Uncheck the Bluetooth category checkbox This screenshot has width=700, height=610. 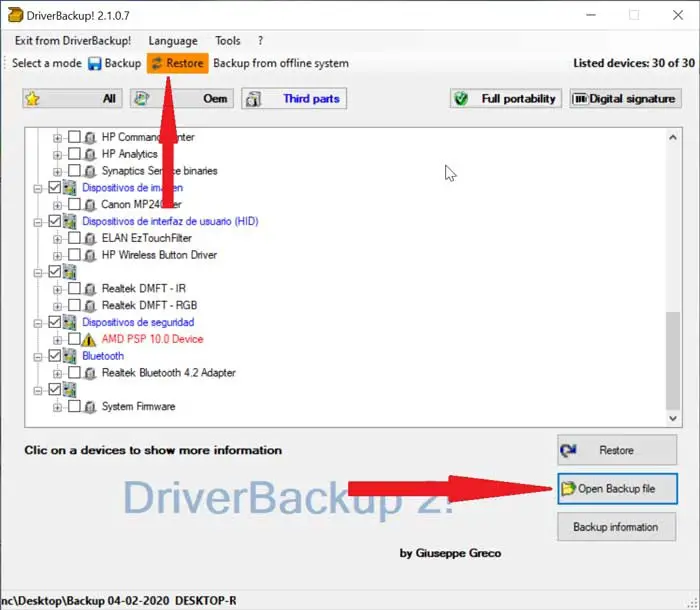(x=54, y=355)
